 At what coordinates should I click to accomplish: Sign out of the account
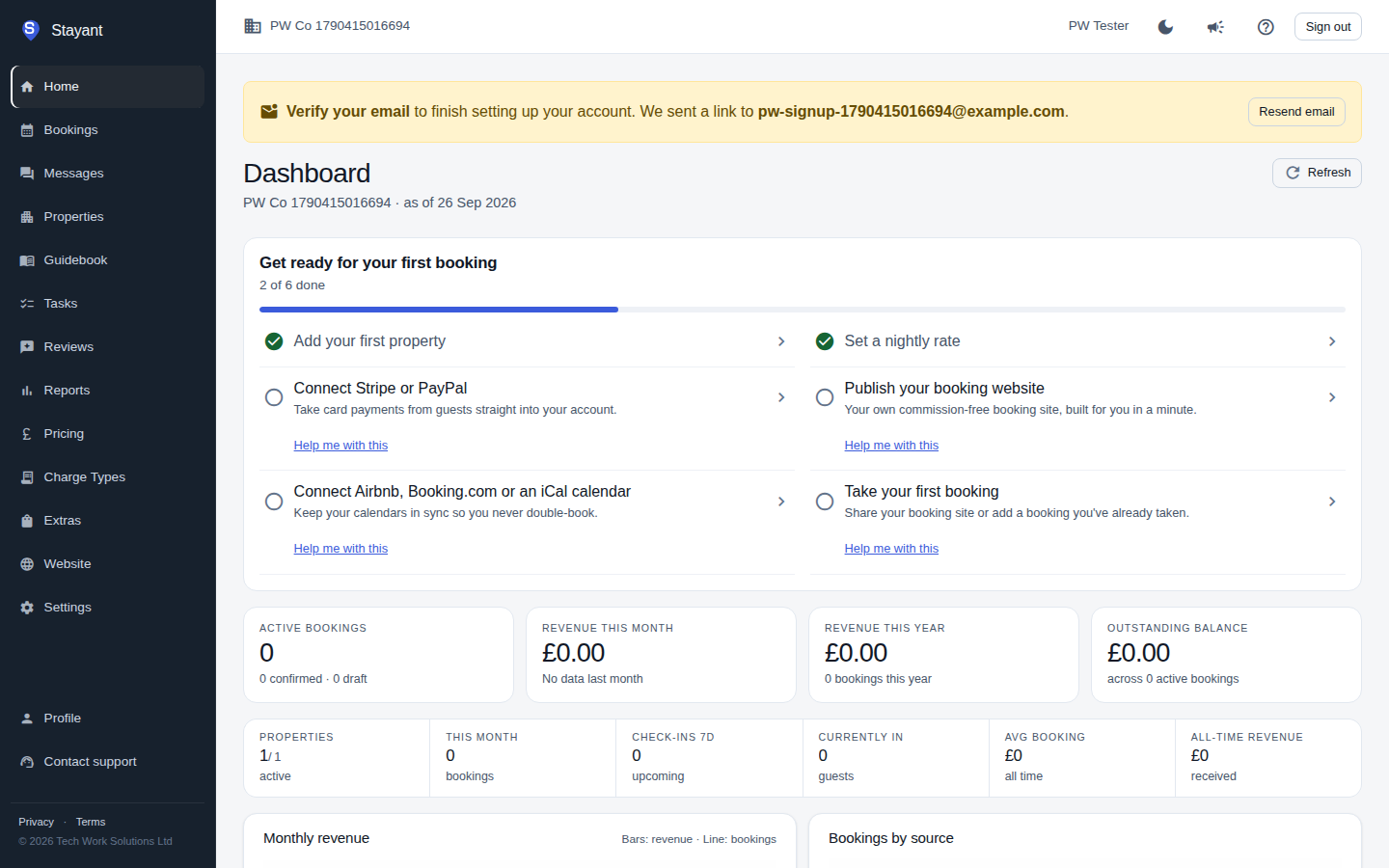pyautogui.click(x=1327, y=27)
